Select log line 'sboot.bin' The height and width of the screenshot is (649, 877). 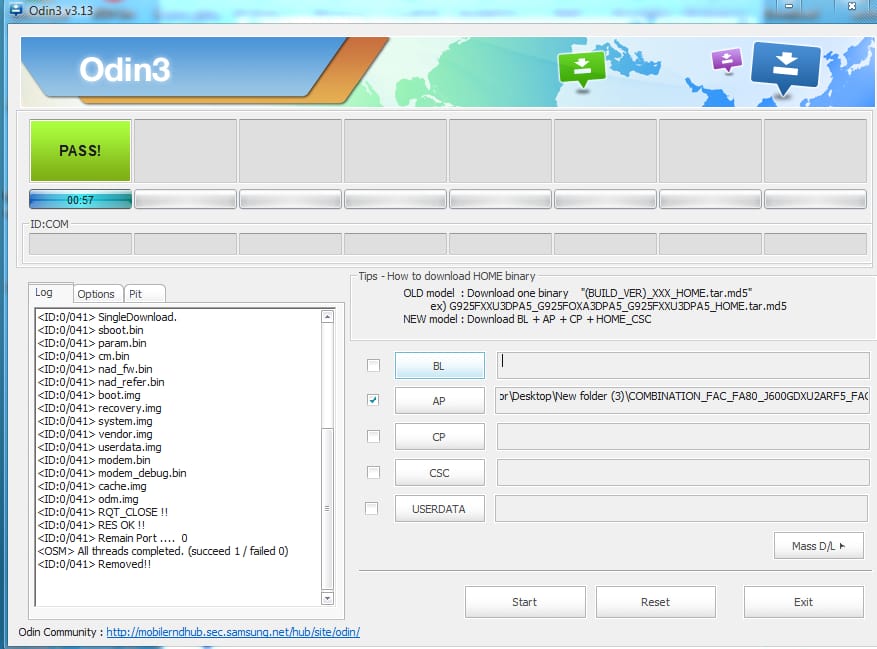(91, 330)
